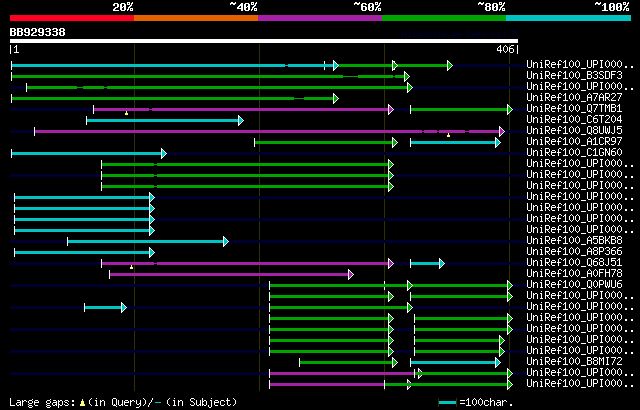Click the orange ~40% legend segment

coord(196,18)
